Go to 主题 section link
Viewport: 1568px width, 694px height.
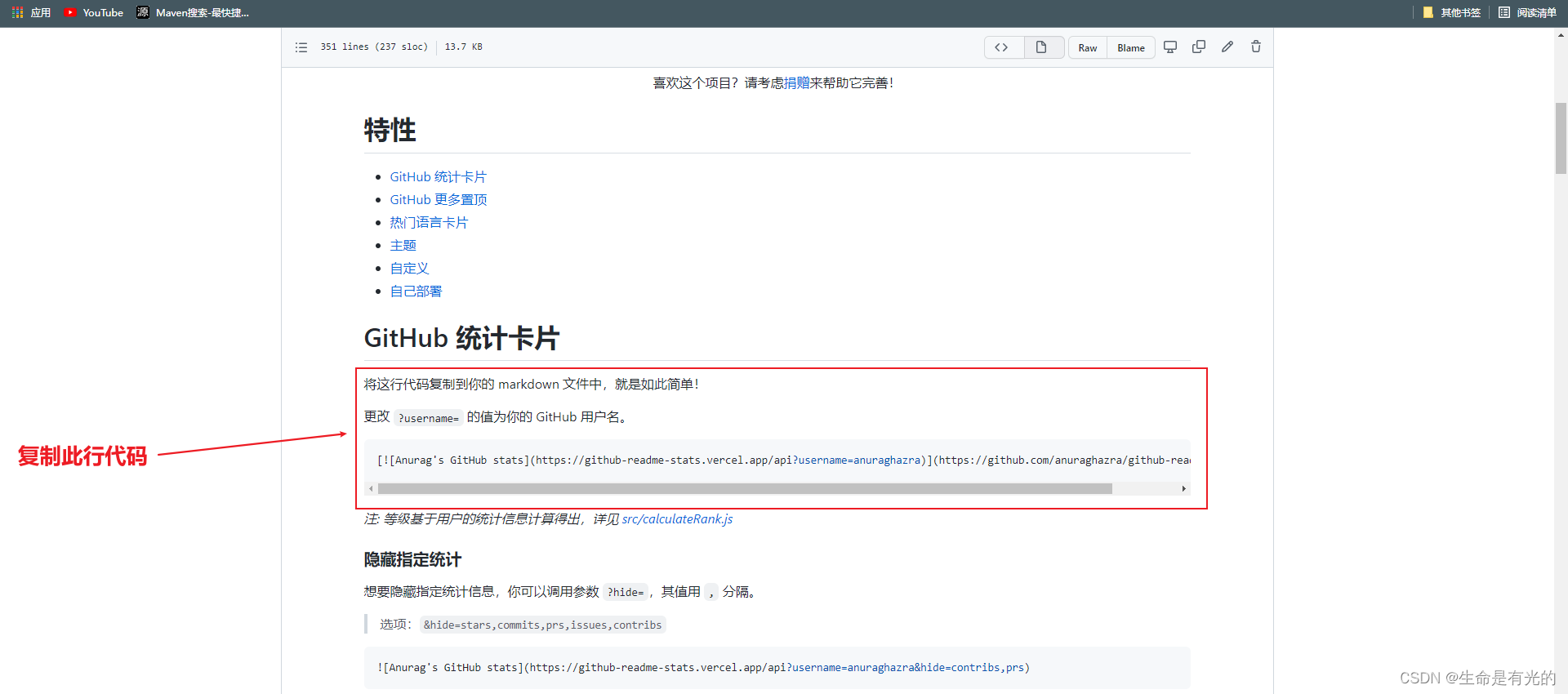403,246
